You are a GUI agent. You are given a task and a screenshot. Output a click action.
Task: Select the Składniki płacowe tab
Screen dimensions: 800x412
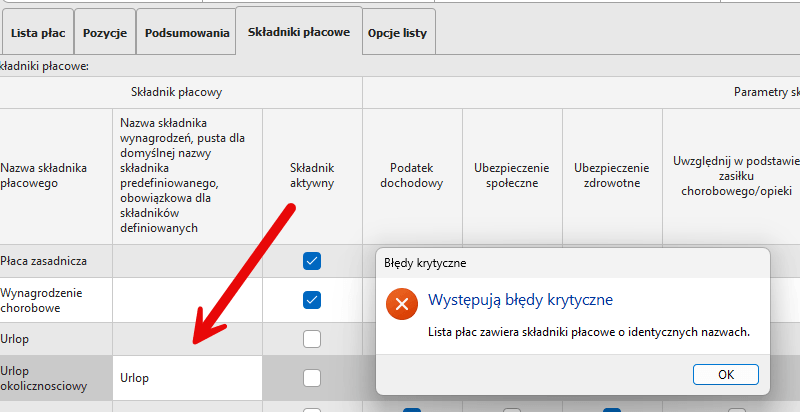point(299,32)
